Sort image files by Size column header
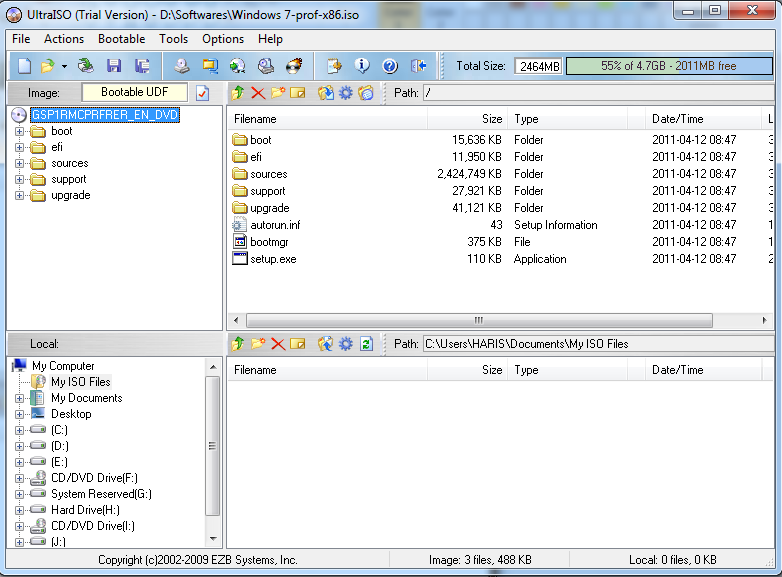 [x=467, y=119]
